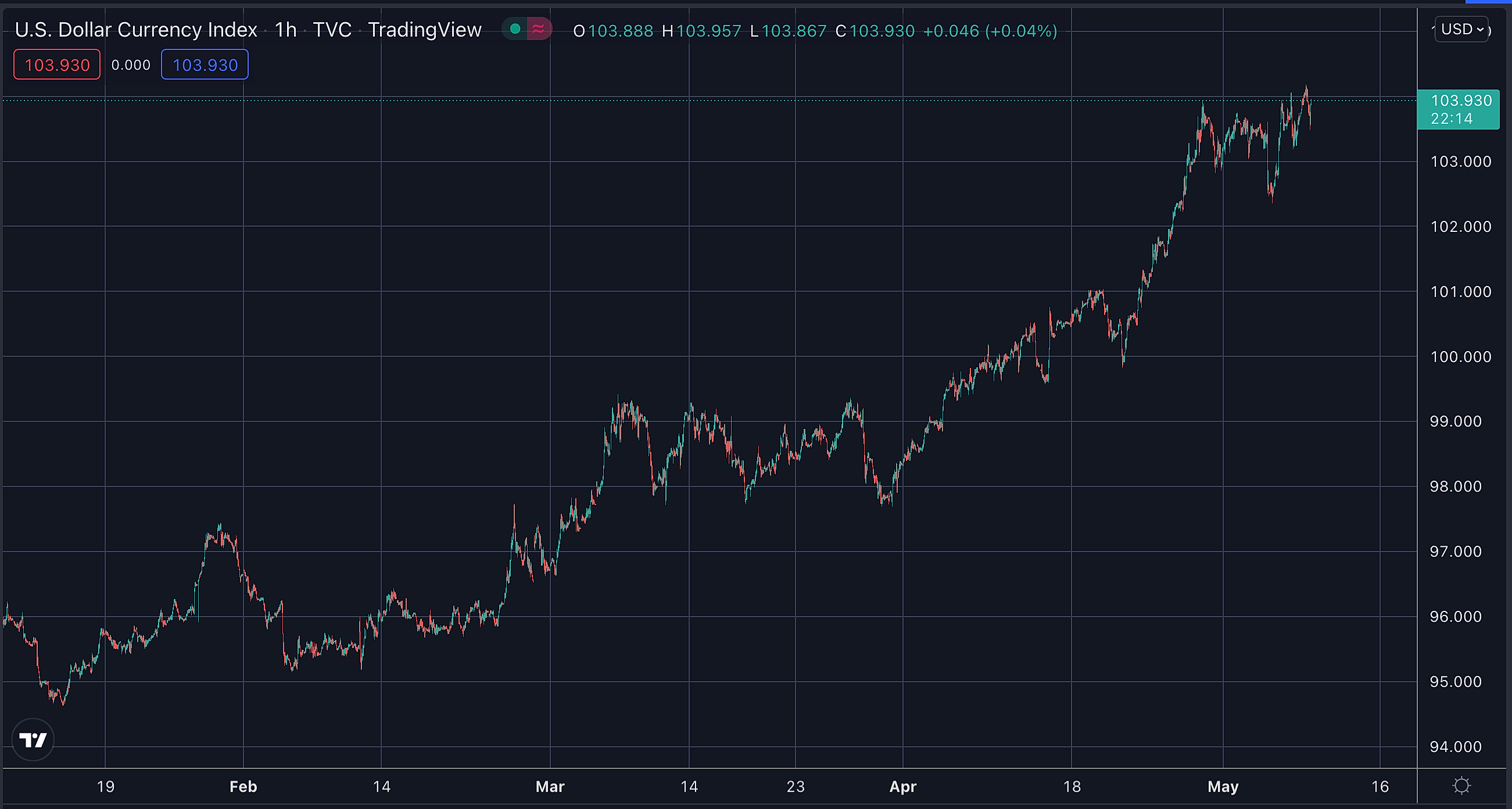Click the 19 date label on time axis
Image resolution: width=1512 pixels, height=809 pixels.
pos(106,787)
